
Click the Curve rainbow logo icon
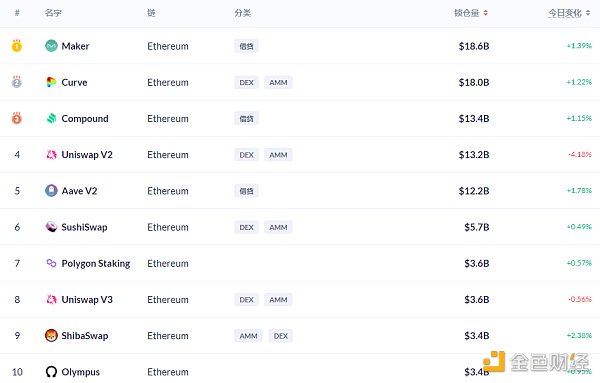pyautogui.click(x=51, y=82)
